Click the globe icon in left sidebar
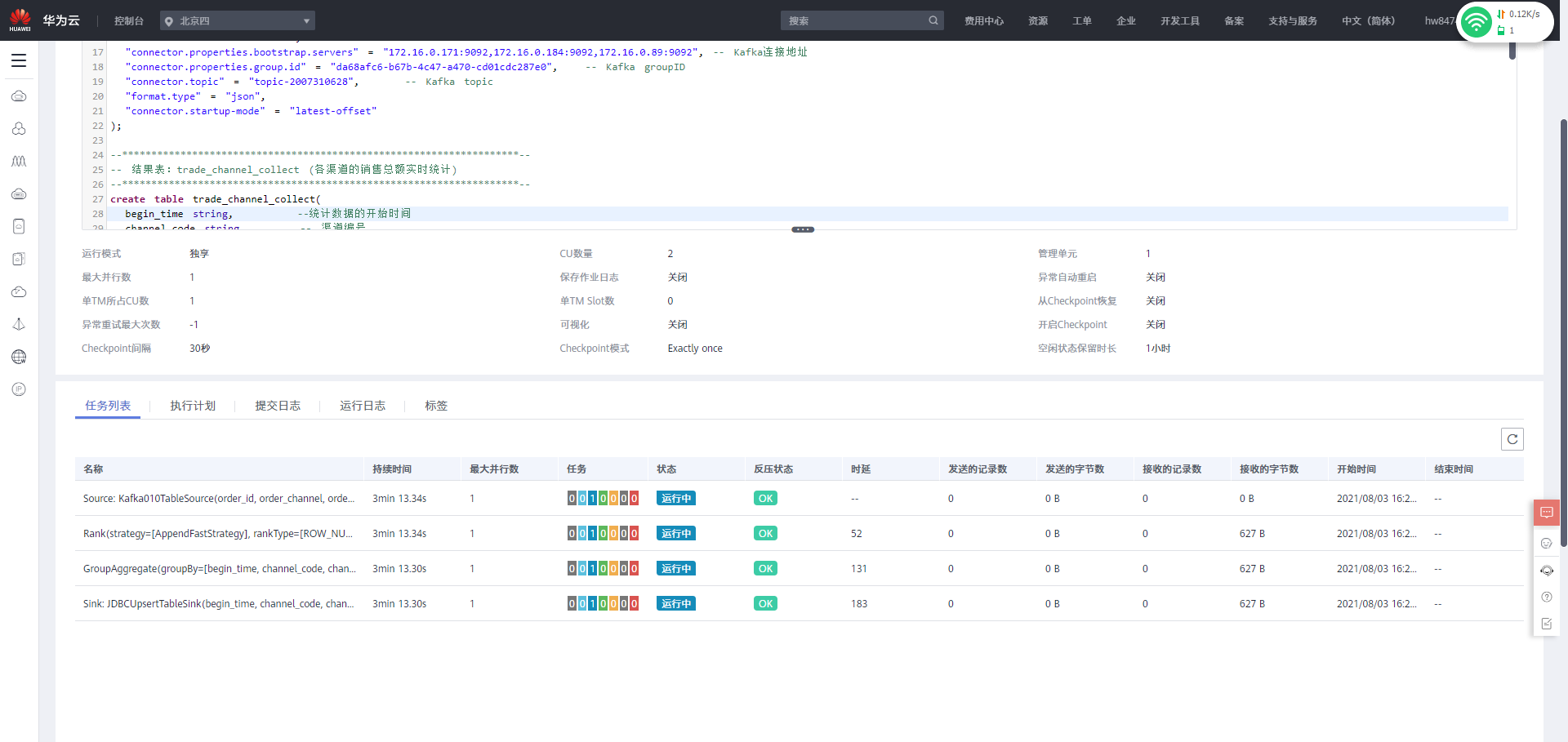1568x742 pixels. tap(19, 357)
